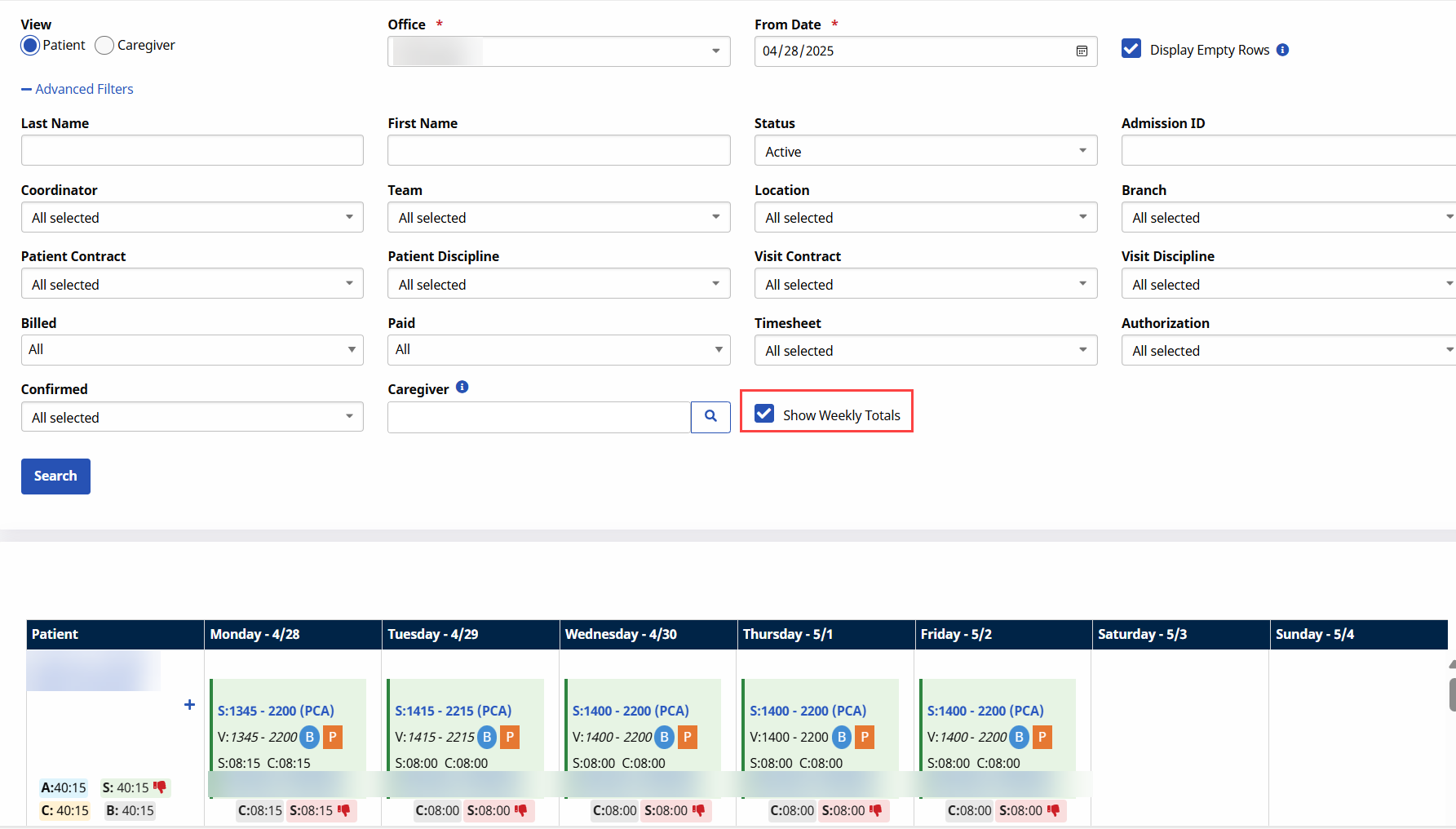The image size is (1456, 829).
Task: Select the Caregiver view radio button
Action: click(104, 46)
